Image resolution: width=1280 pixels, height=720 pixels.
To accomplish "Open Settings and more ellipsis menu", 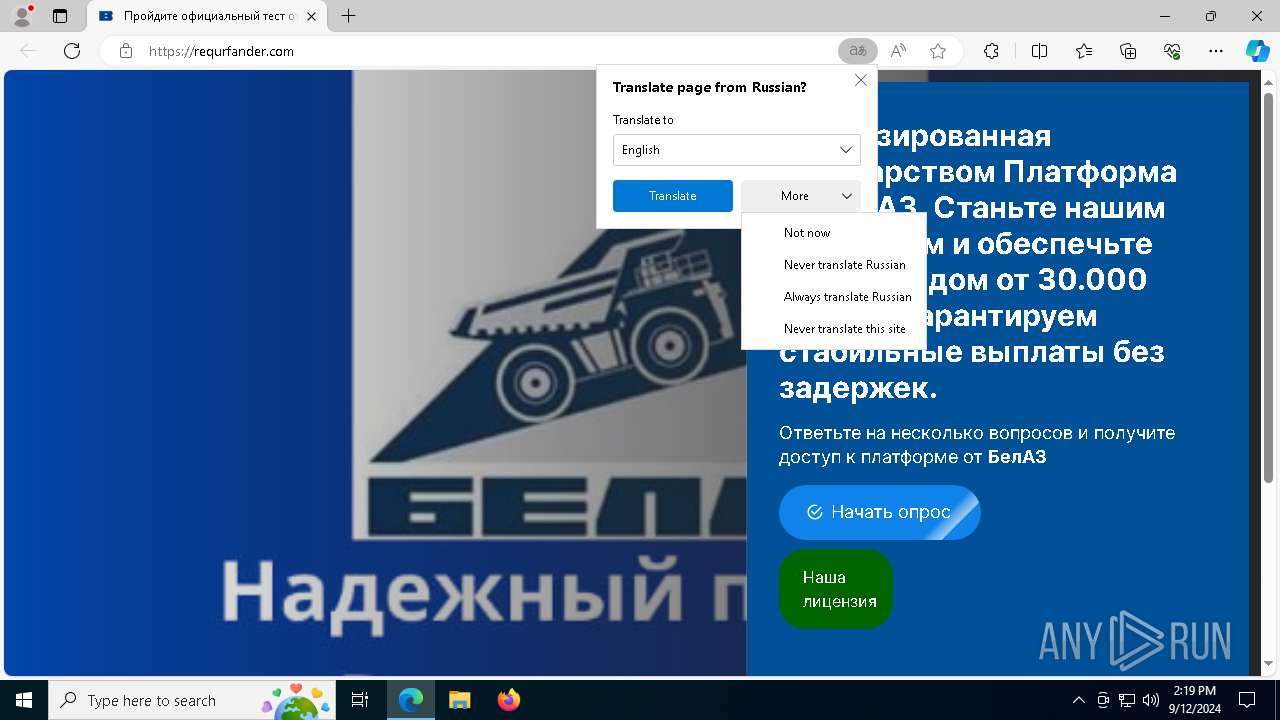I will 1216,51.
